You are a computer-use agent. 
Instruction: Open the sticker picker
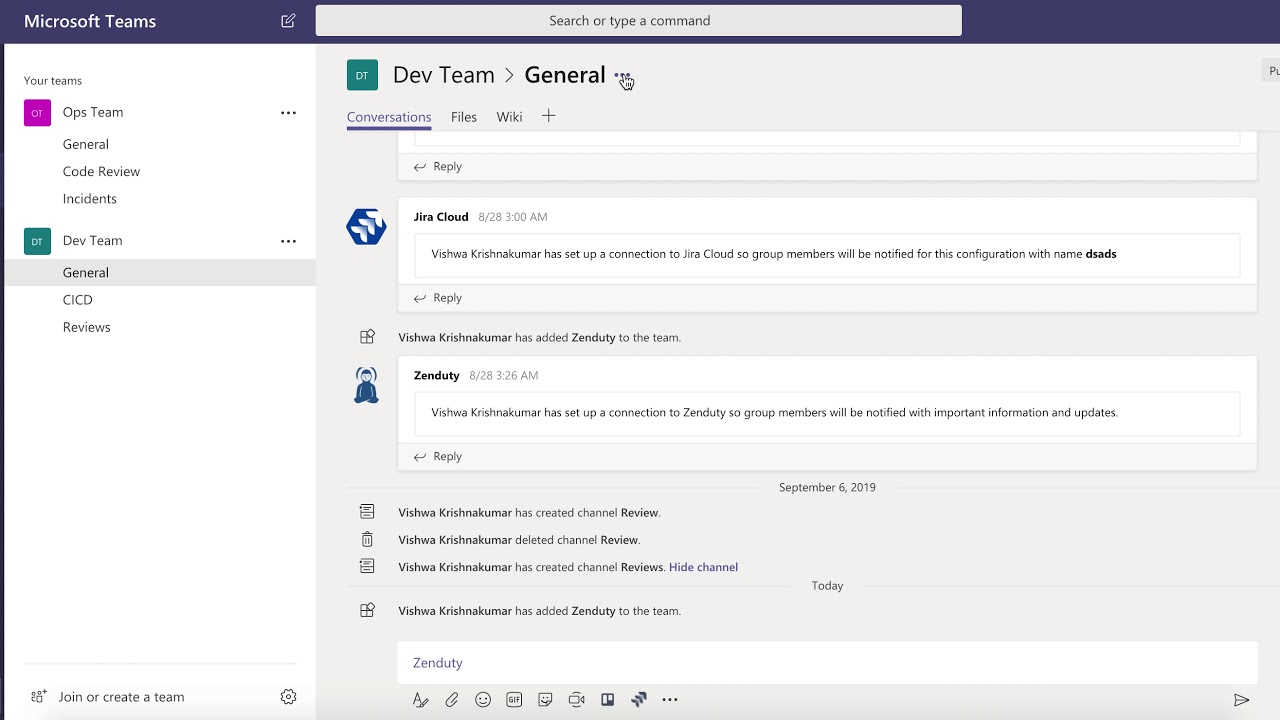(545, 700)
